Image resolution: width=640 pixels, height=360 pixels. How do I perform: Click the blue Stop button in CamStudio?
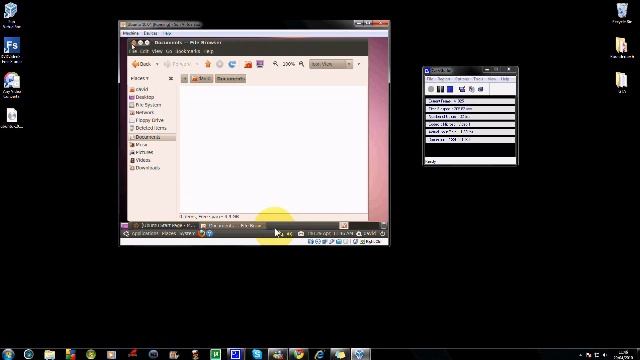450,89
